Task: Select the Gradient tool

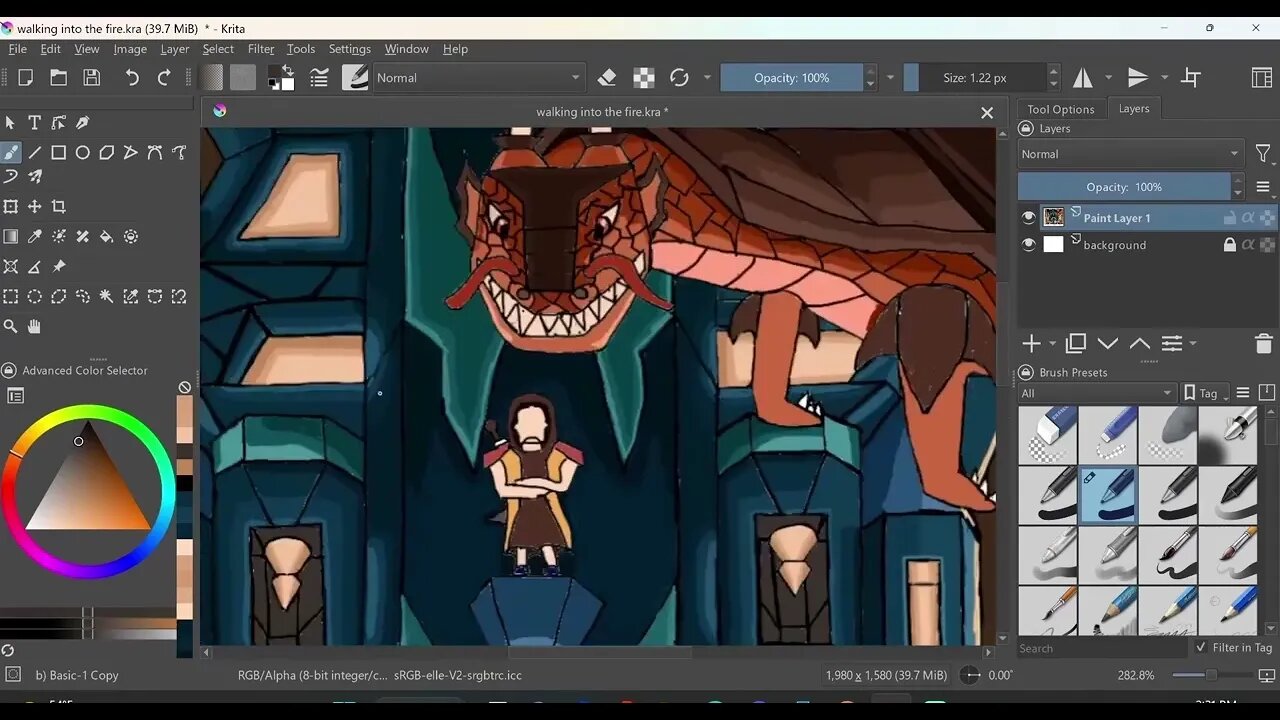Action: click(11, 237)
